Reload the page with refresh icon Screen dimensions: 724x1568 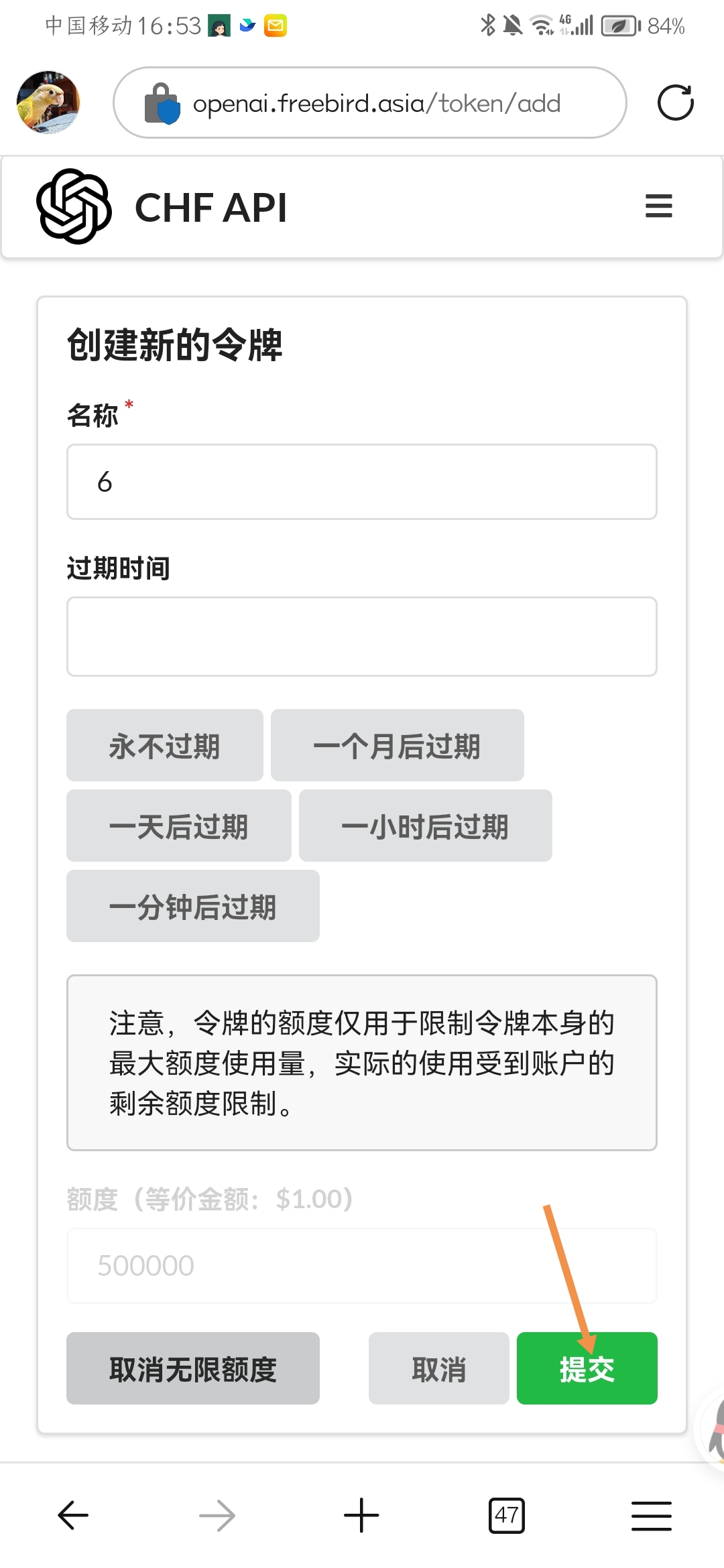675,103
